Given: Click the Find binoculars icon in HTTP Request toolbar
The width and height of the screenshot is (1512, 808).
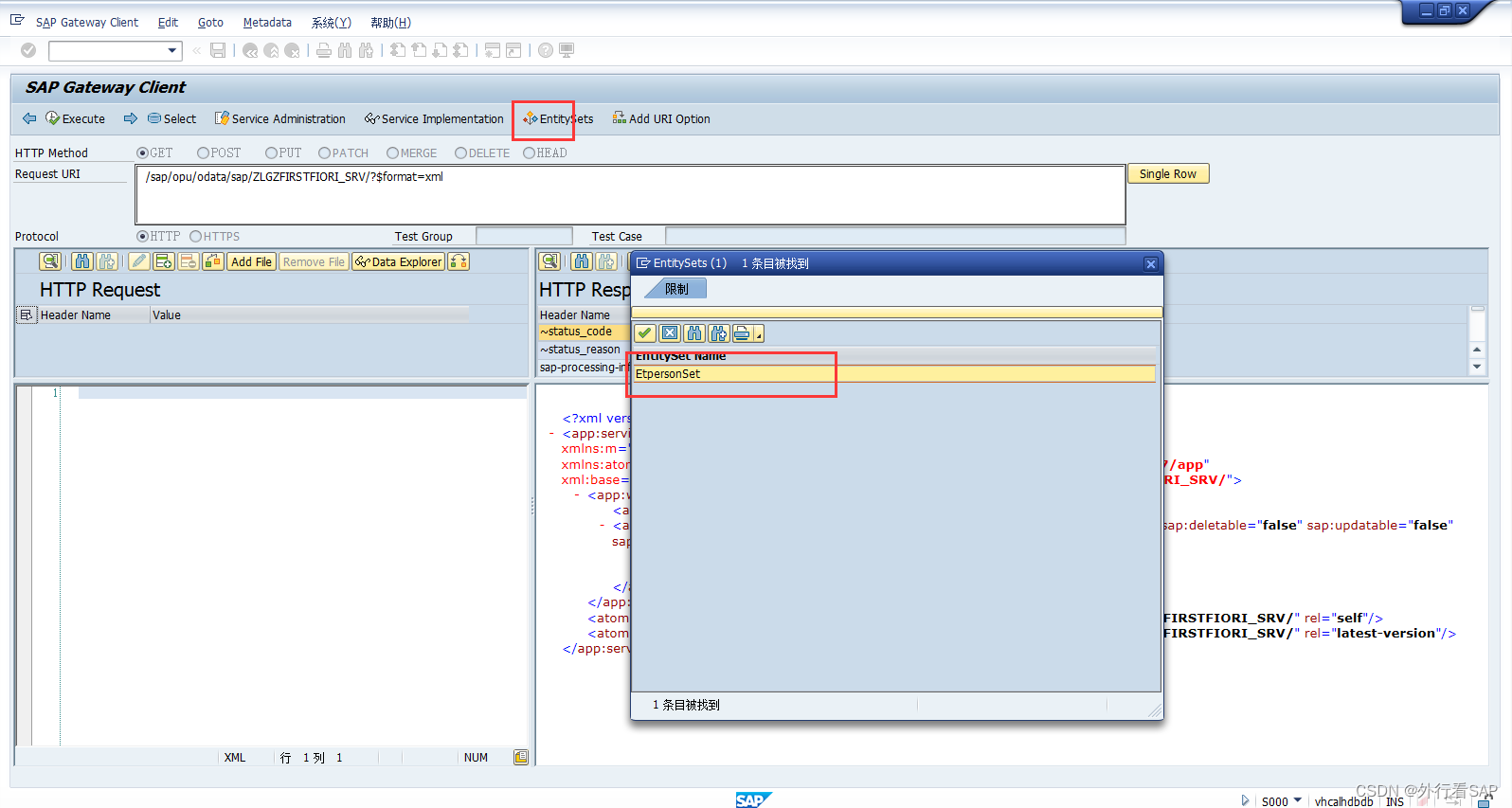Looking at the screenshot, I should click(x=82, y=261).
